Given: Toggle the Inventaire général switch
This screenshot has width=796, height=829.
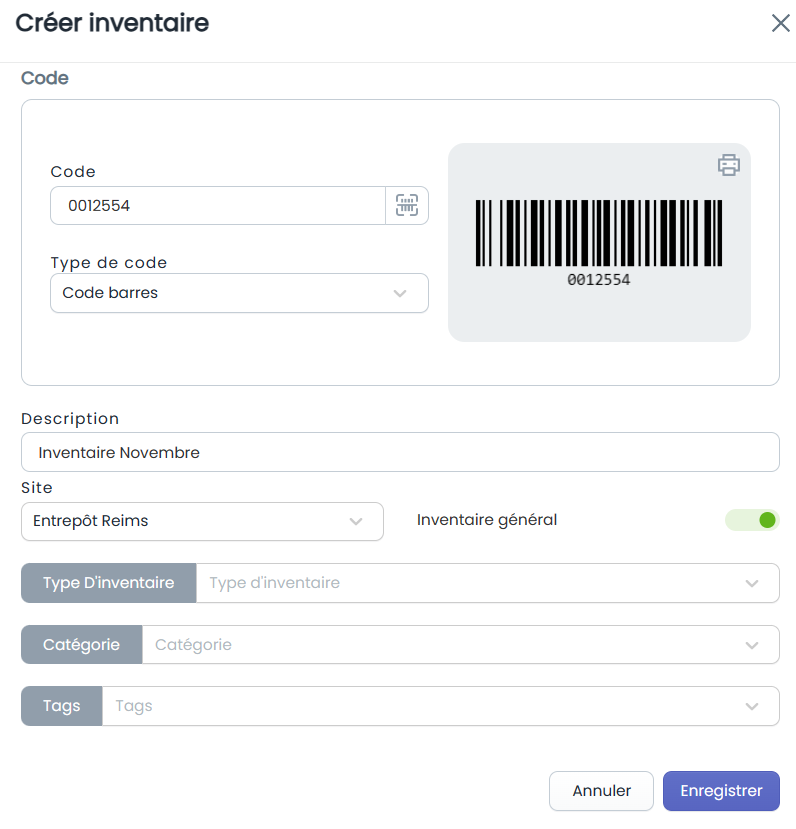Looking at the screenshot, I should tap(752, 520).
